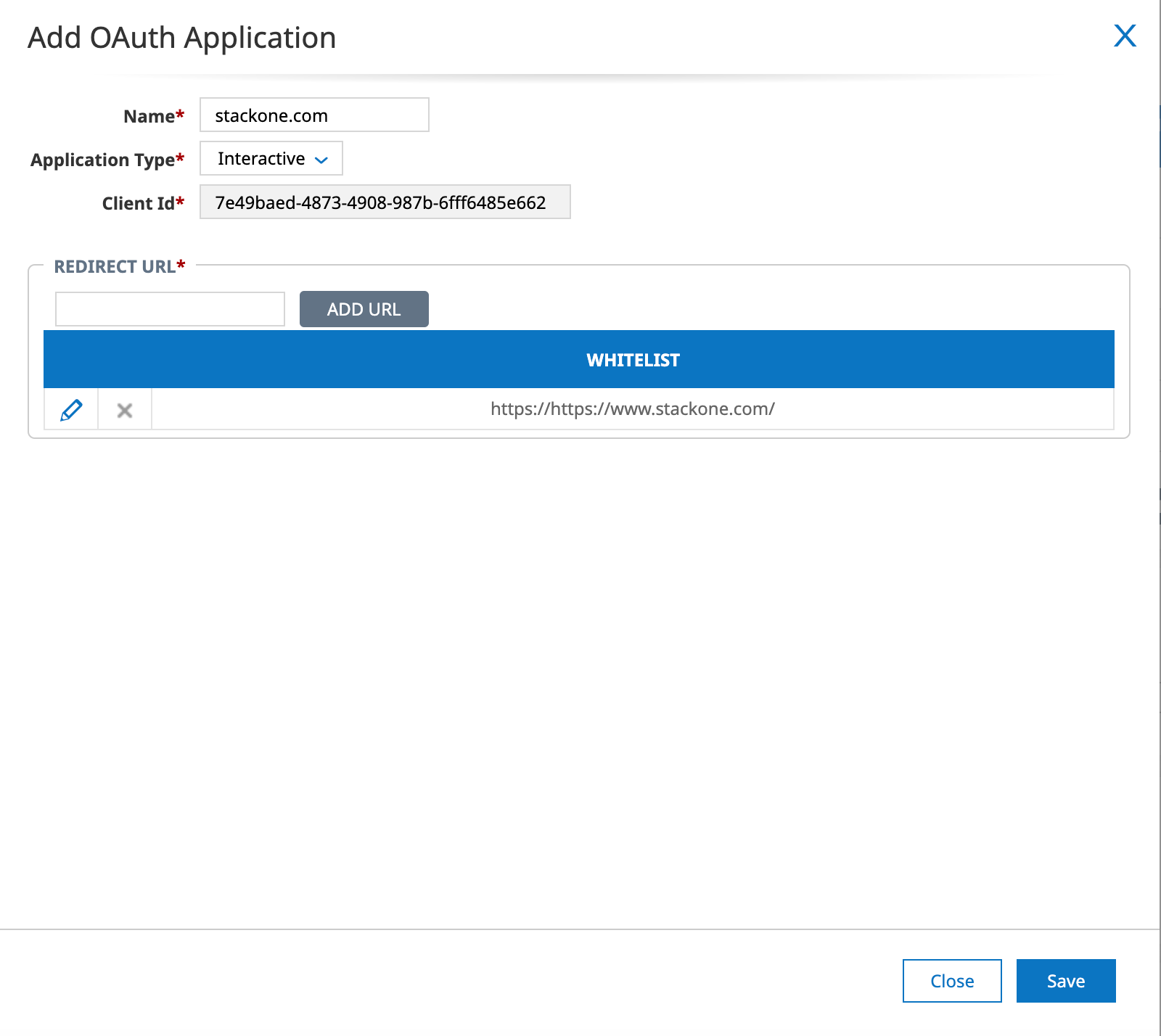This screenshot has height=1036, width=1161.
Task: Select the REDIRECT URL section label
Action: pos(119,266)
